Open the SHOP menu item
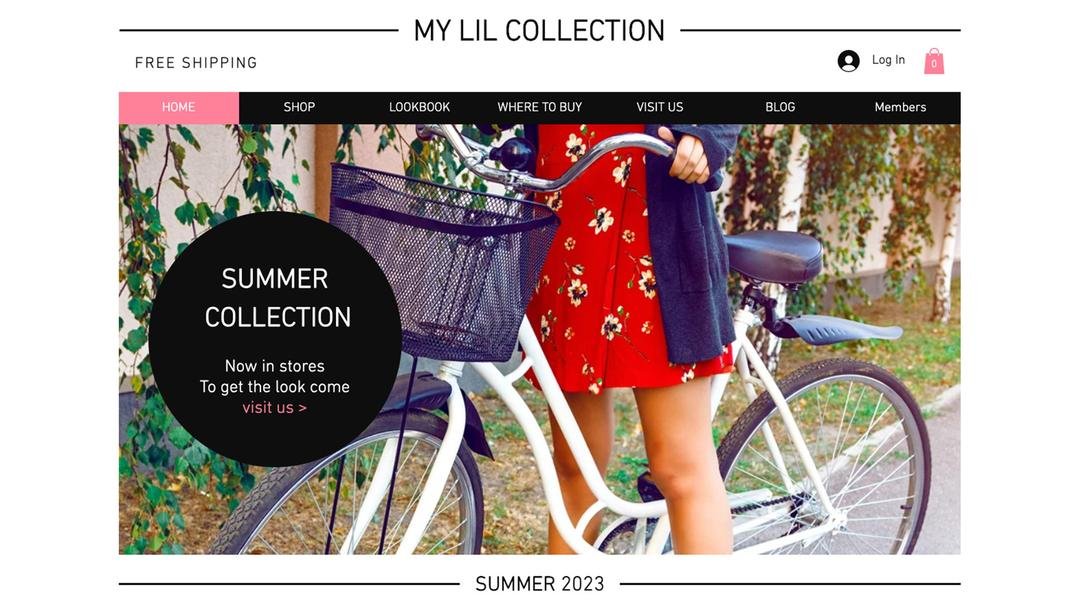This screenshot has height=608, width=1080. tap(299, 107)
